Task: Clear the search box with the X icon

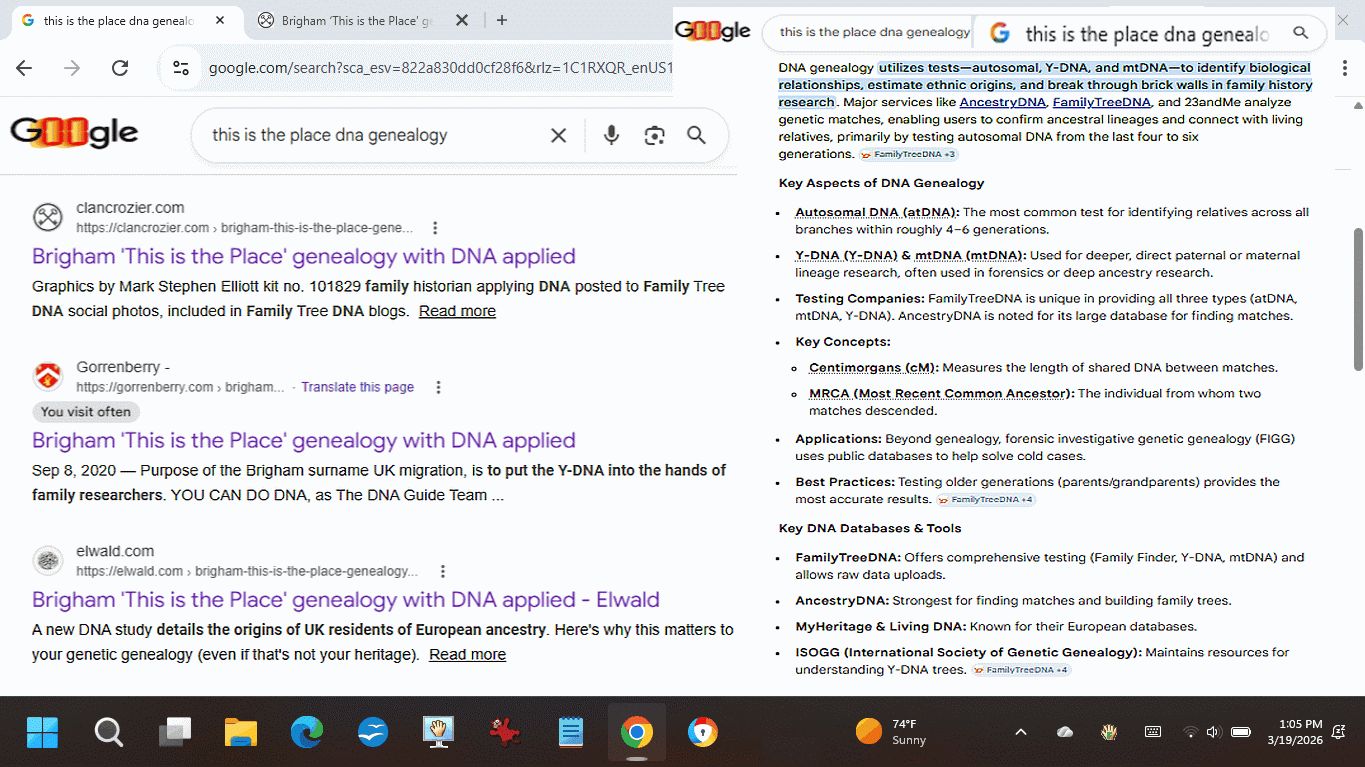Action: (559, 136)
